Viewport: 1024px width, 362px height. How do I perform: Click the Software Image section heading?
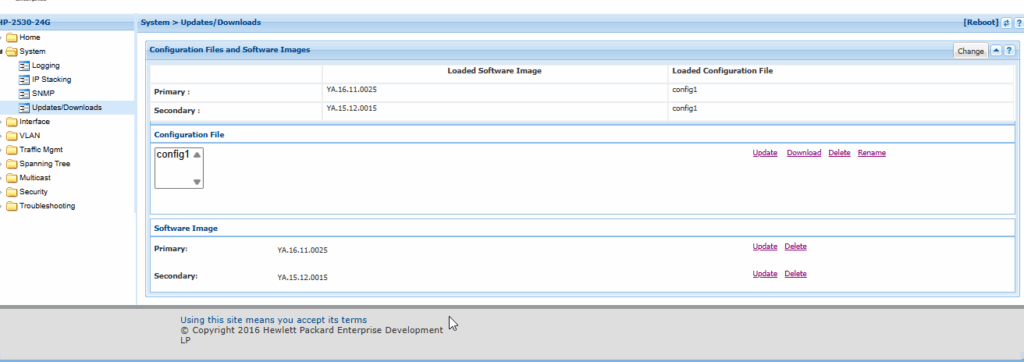tap(186, 229)
